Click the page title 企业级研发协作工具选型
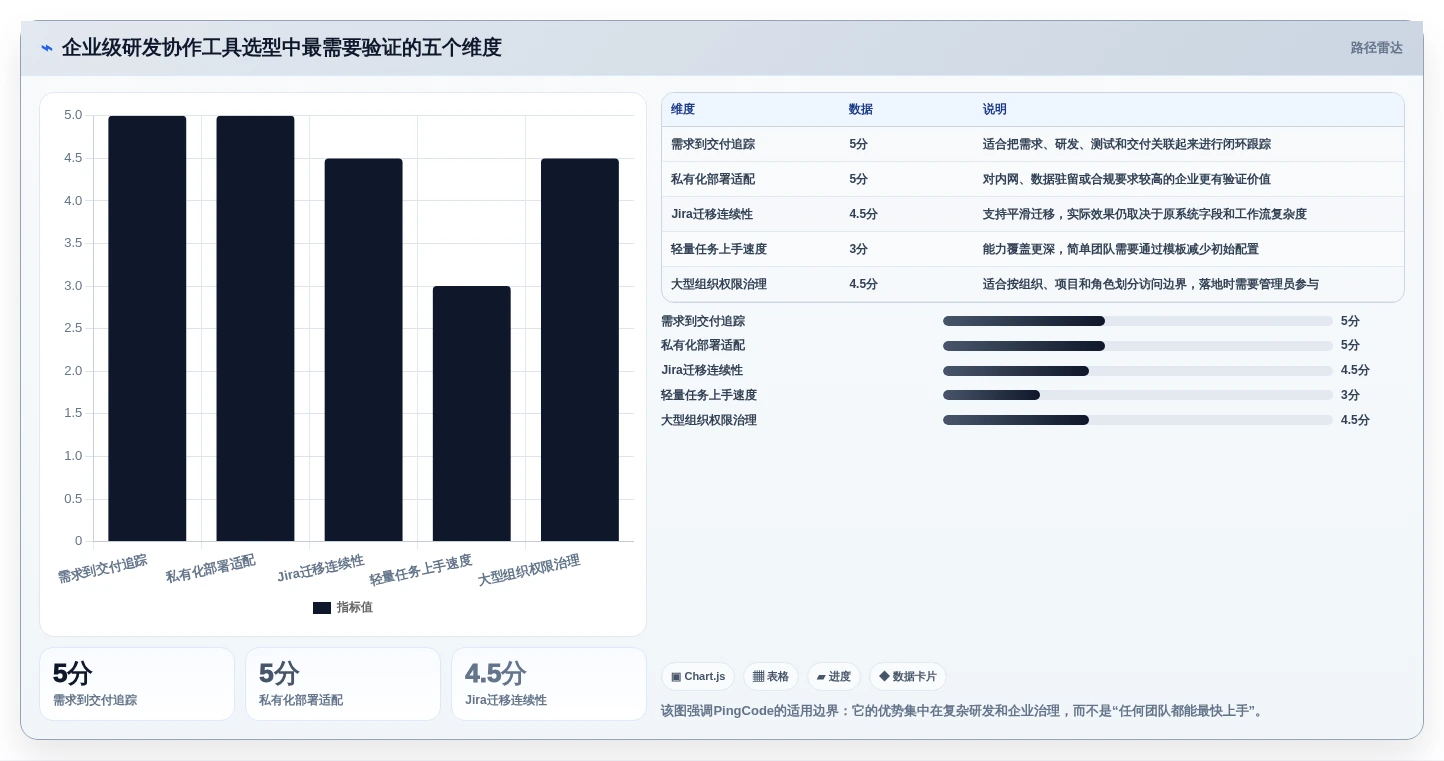Viewport: 1444px width, 761px height. (x=282, y=48)
